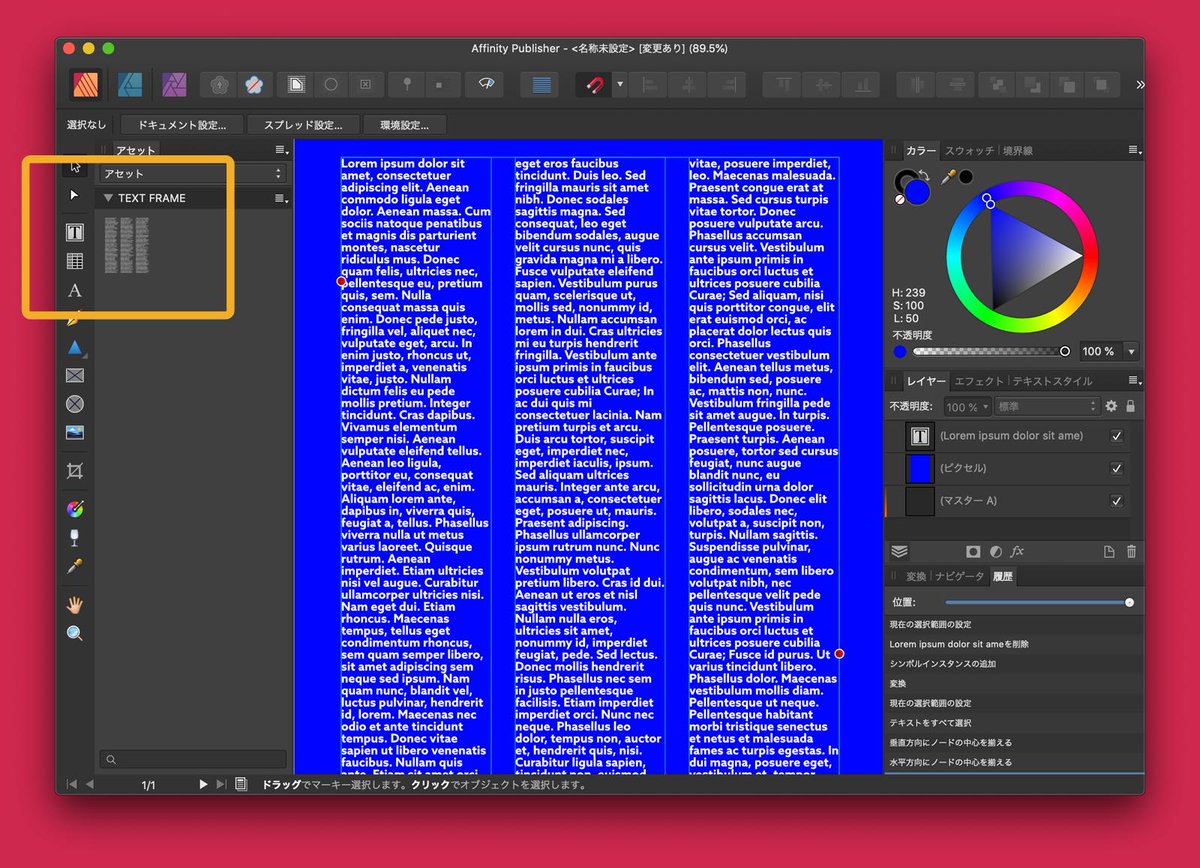1200x868 pixels.
Task: Select the View hand tool
Action: click(x=75, y=604)
